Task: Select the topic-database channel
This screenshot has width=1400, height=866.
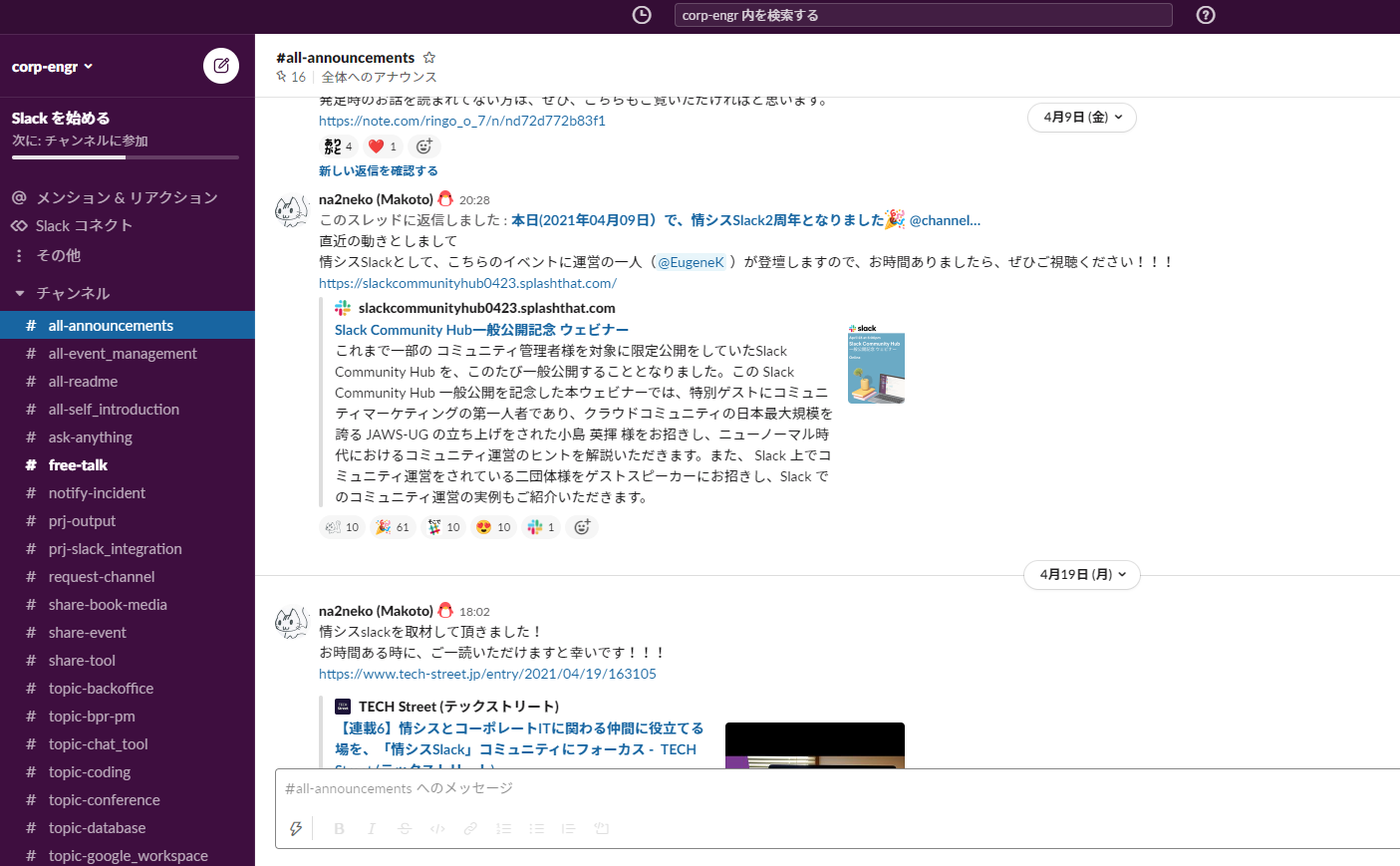Action: pyautogui.click(x=128, y=827)
